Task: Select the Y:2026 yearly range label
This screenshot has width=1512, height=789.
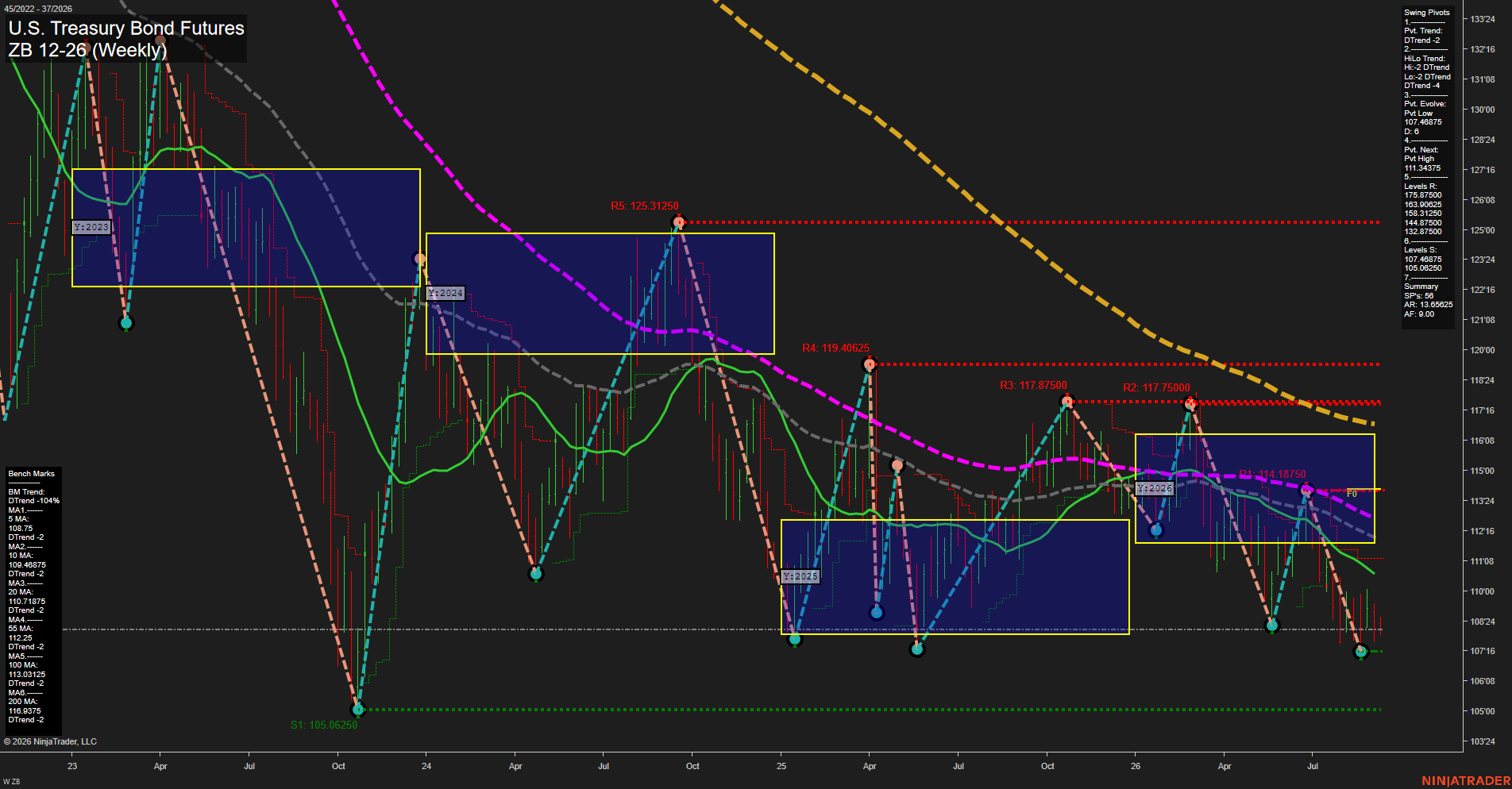Action: (1155, 488)
